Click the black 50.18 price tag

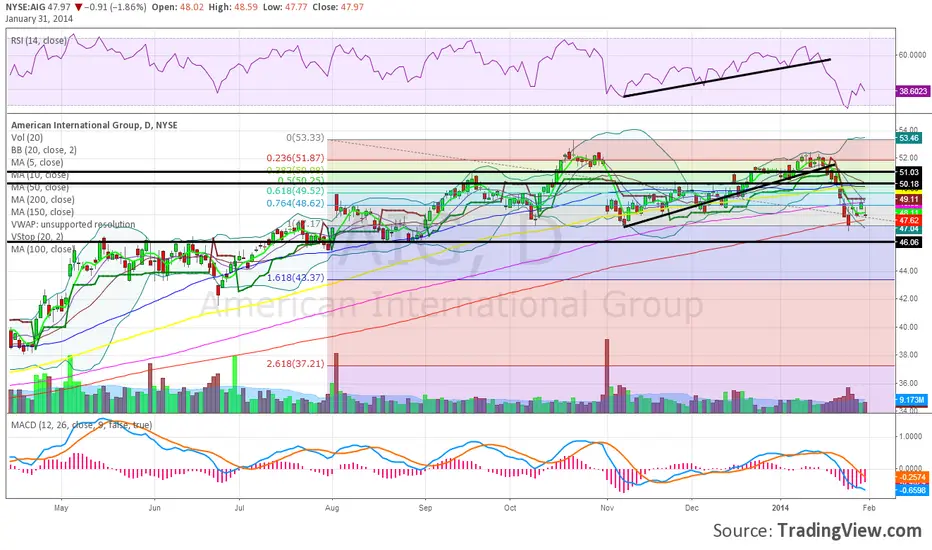click(909, 184)
